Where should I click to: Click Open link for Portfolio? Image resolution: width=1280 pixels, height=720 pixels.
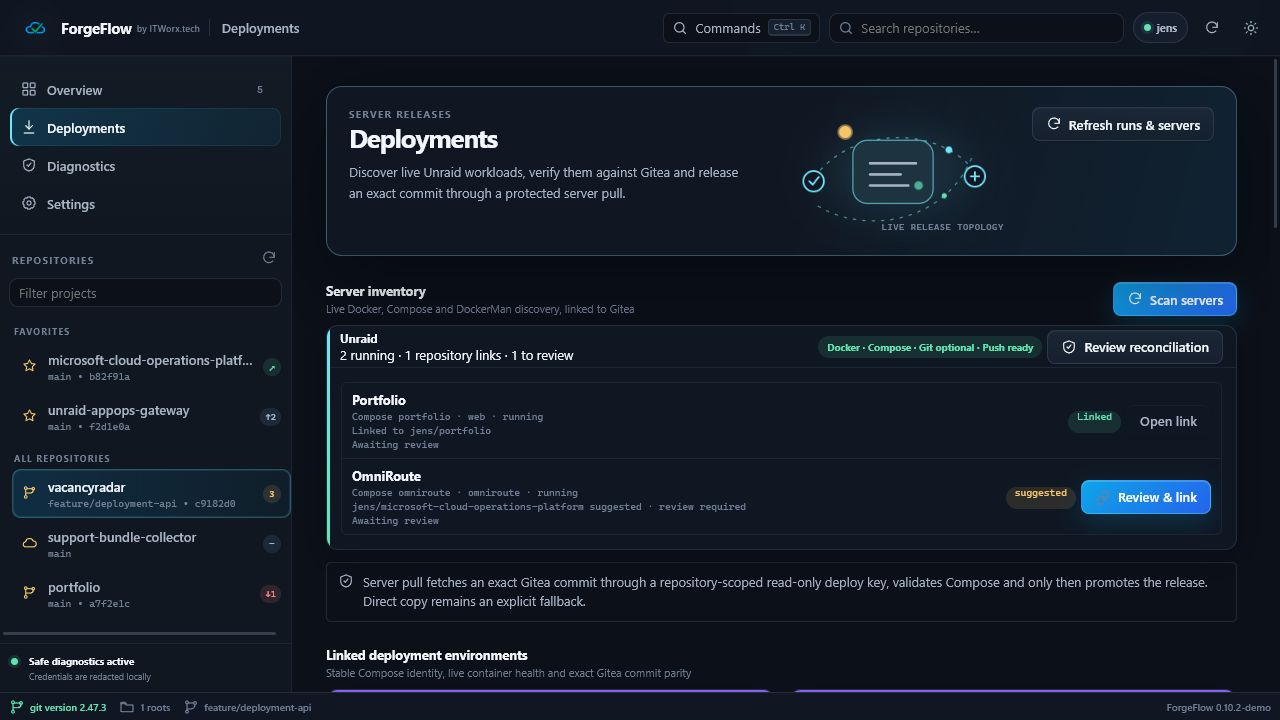click(x=1168, y=421)
